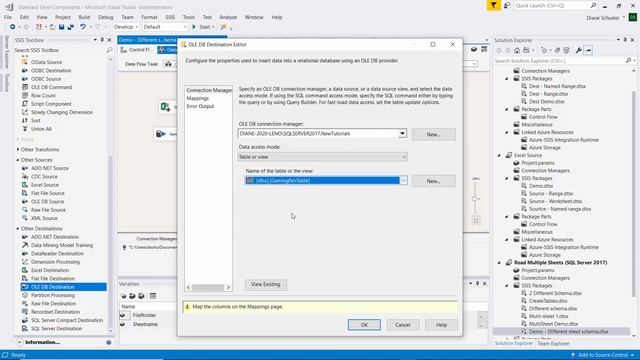Select Sheetname variable row
The width and height of the screenshot is (640, 360).
pos(145,324)
